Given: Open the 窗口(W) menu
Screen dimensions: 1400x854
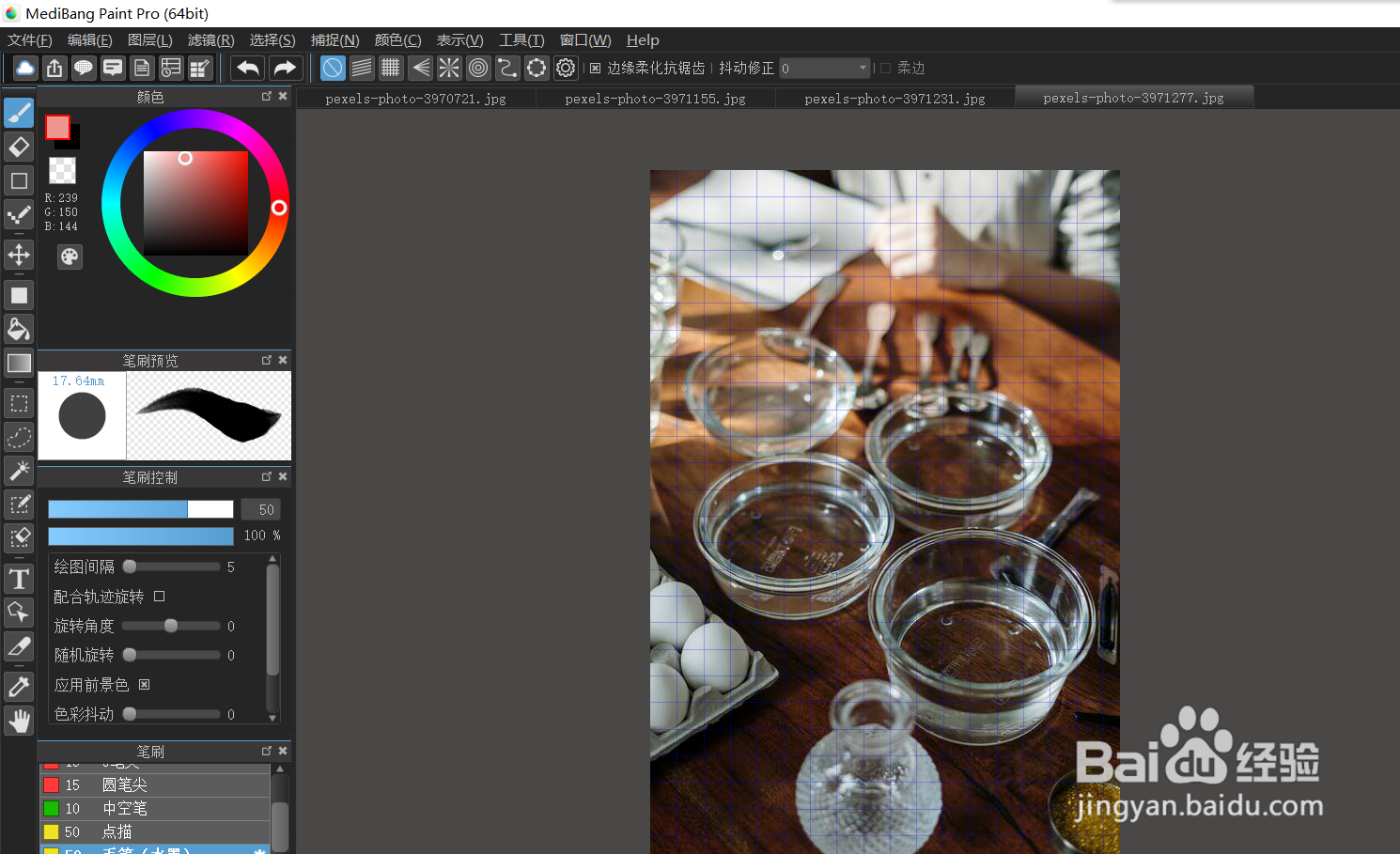Looking at the screenshot, I should click(x=585, y=40).
